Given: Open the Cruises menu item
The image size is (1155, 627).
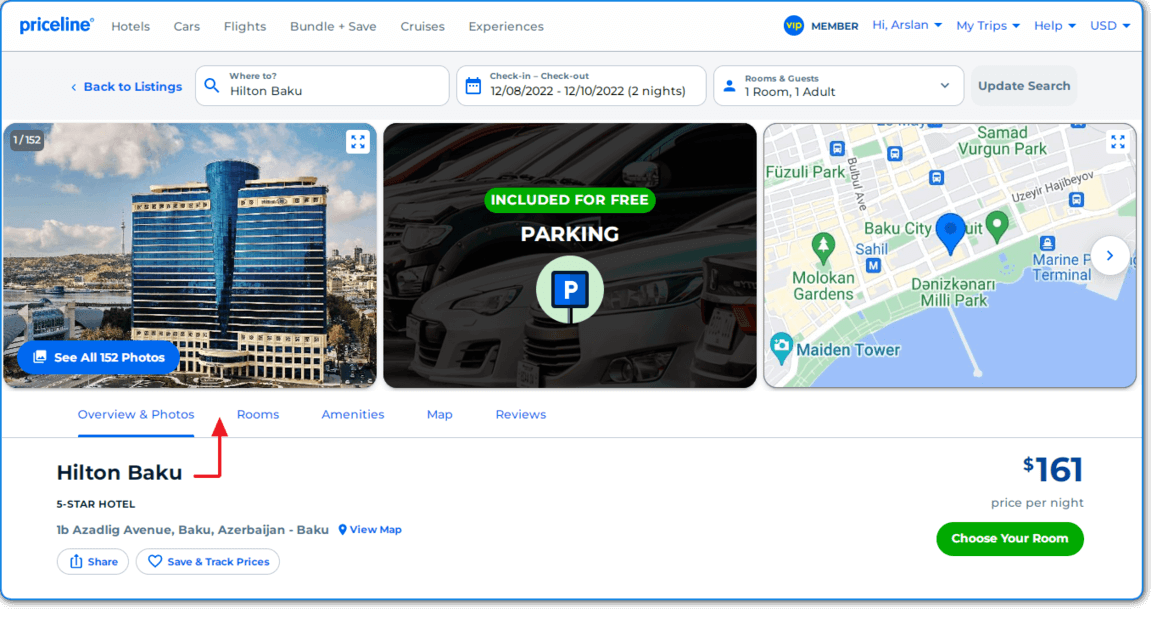Looking at the screenshot, I should click(x=422, y=27).
